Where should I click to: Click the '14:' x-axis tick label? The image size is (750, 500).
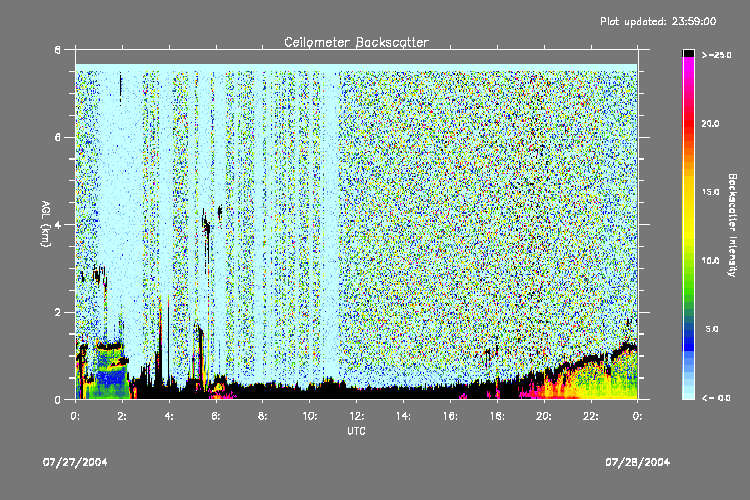point(403,416)
